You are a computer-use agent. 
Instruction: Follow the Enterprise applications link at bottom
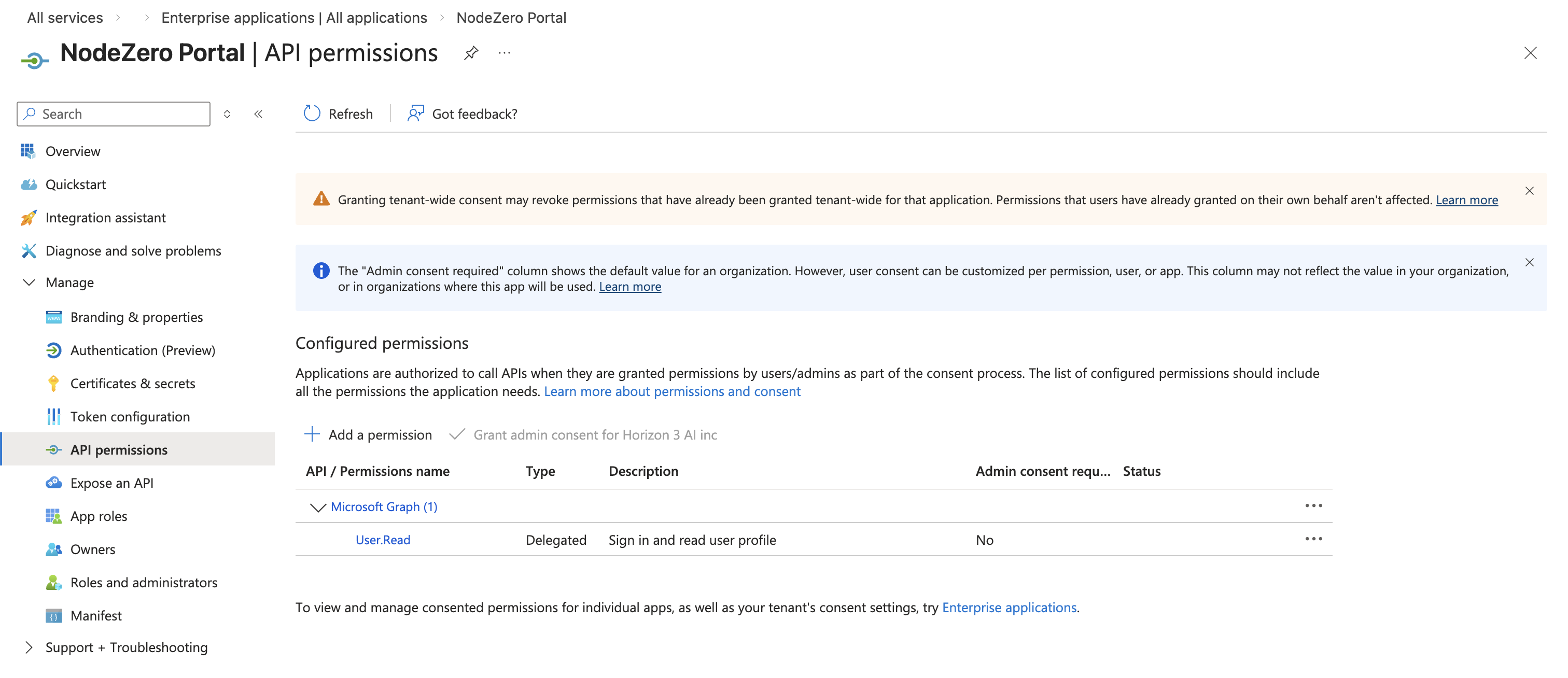point(1009,608)
